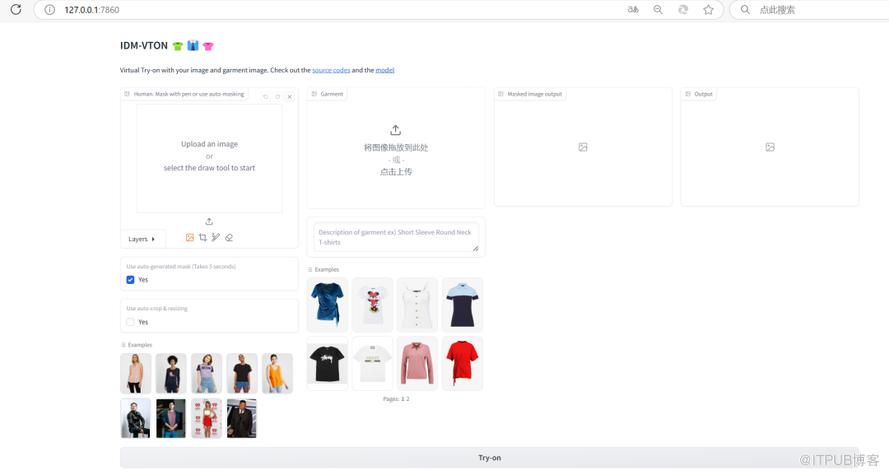Select the eraser tool
The image size is (889, 475).
229,238
